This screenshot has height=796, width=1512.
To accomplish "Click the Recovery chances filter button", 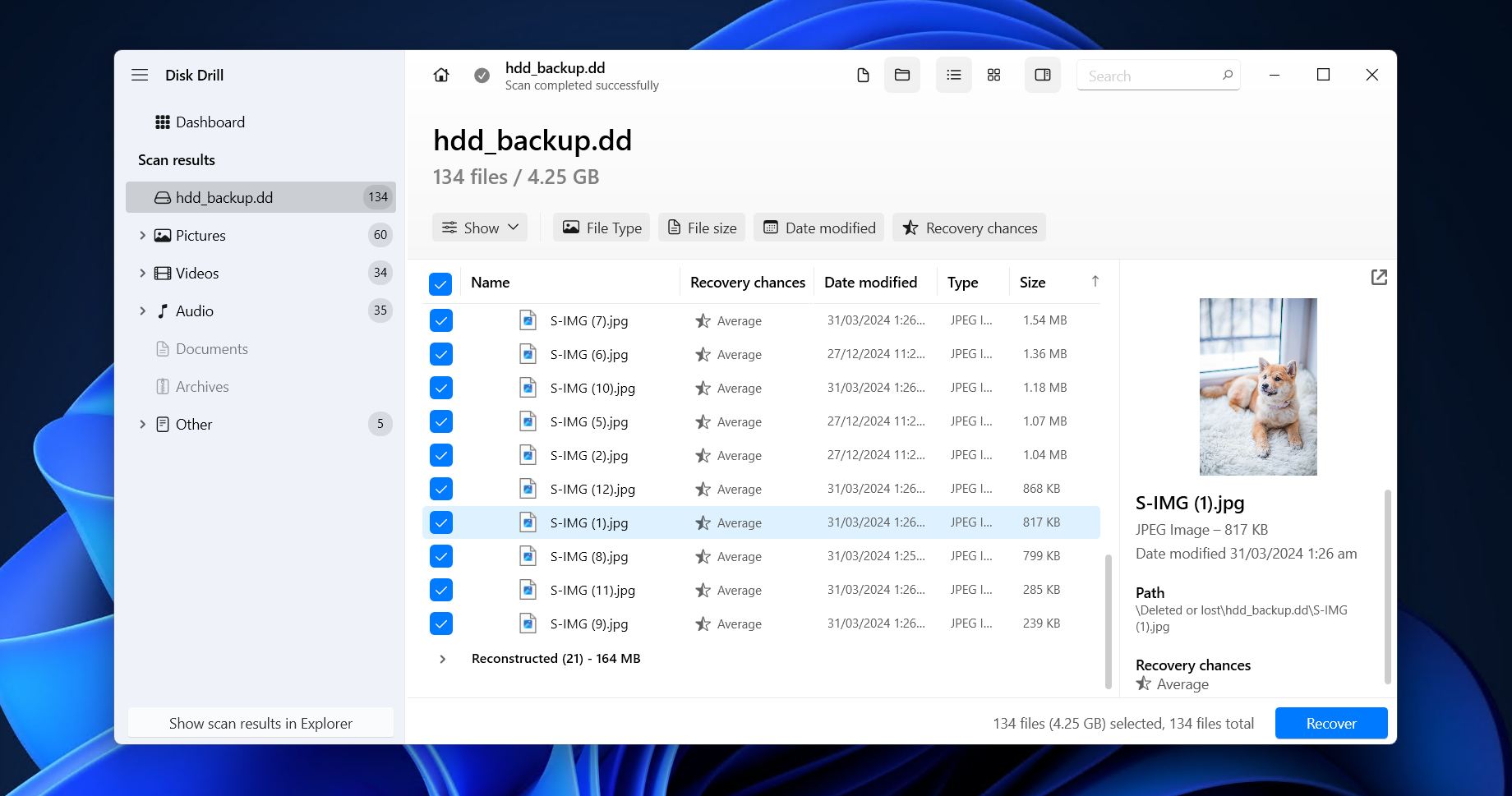I will (969, 228).
